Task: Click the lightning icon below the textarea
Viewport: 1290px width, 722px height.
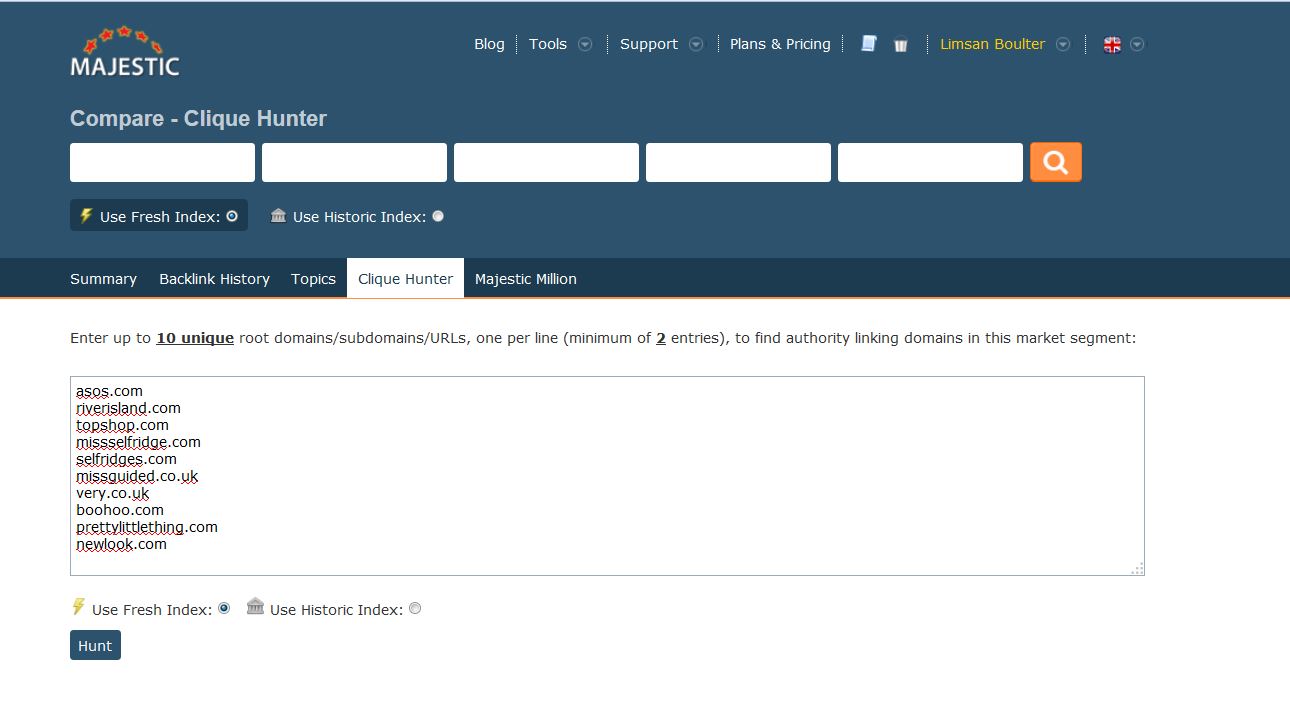Action: tap(78, 607)
